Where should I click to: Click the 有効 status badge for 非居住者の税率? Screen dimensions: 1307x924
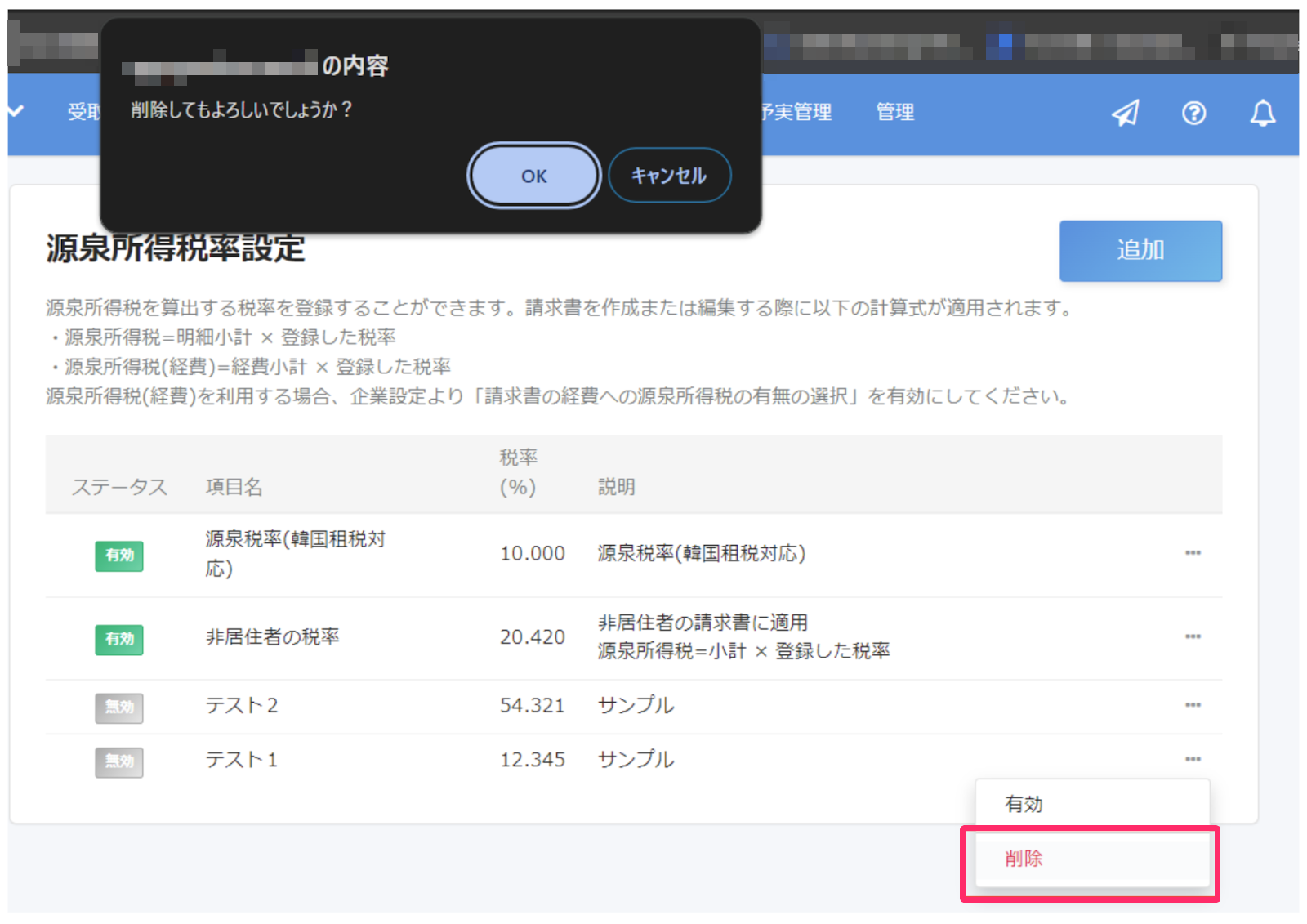coord(119,639)
